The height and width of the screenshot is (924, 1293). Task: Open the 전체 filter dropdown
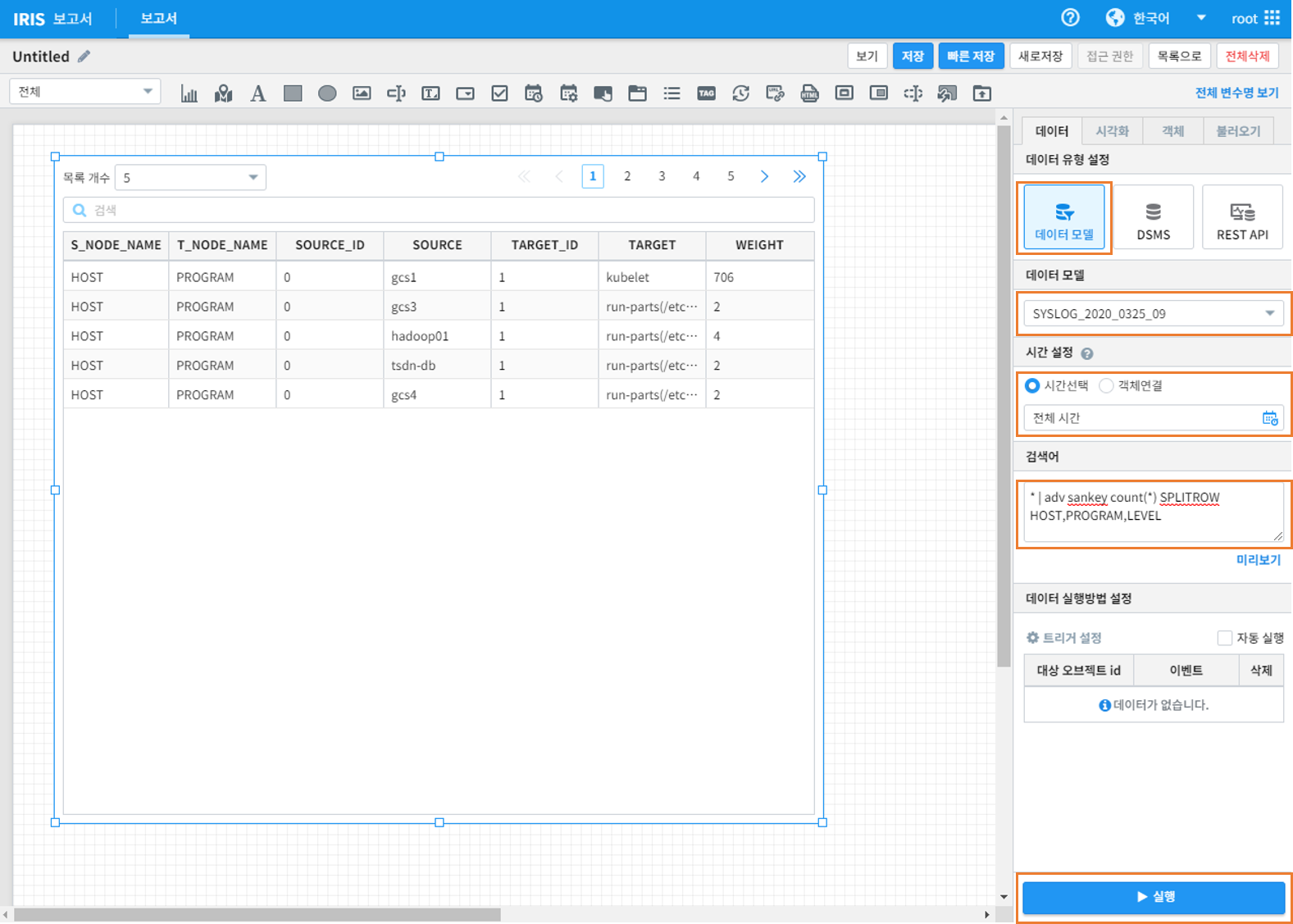coord(84,91)
